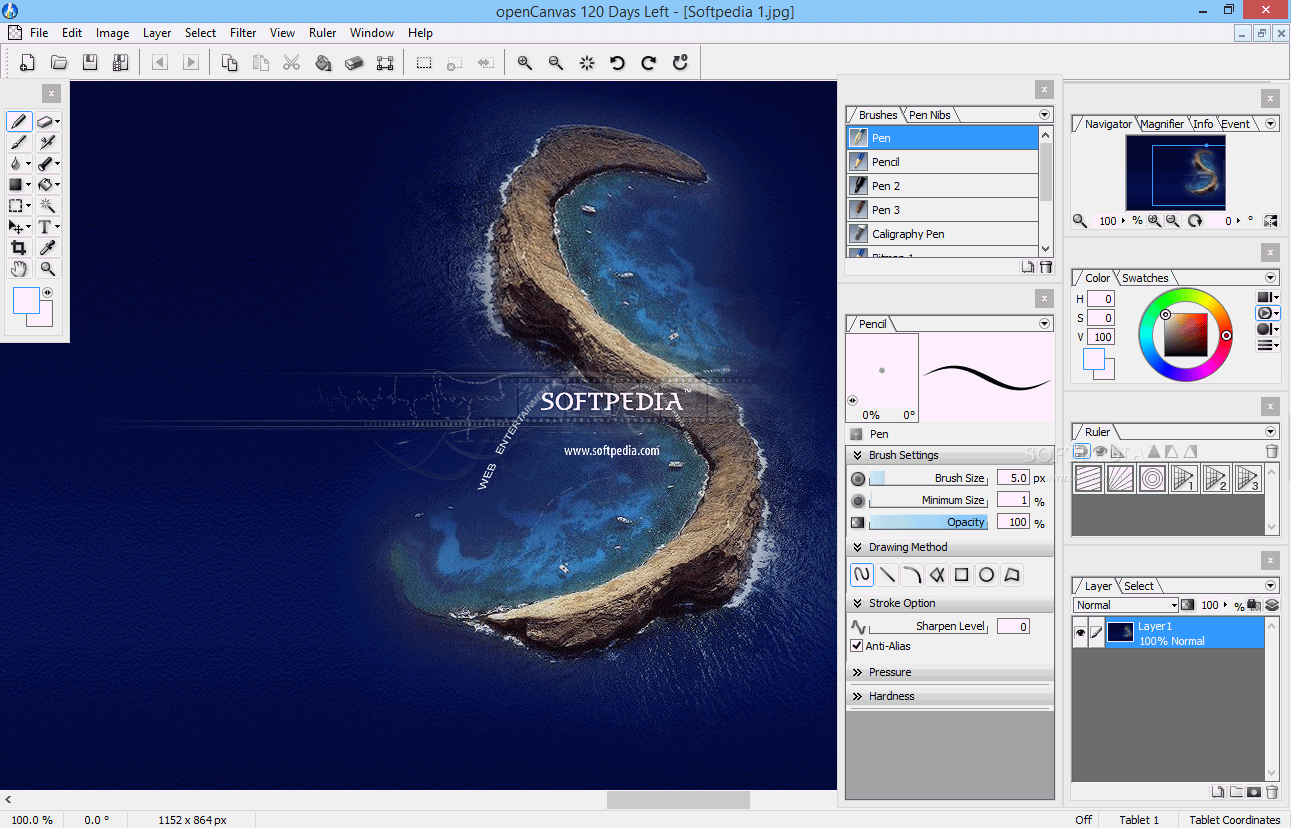Select straight line drawing method
Image resolution: width=1291 pixels, height=828 pixels.
point(887,575)
